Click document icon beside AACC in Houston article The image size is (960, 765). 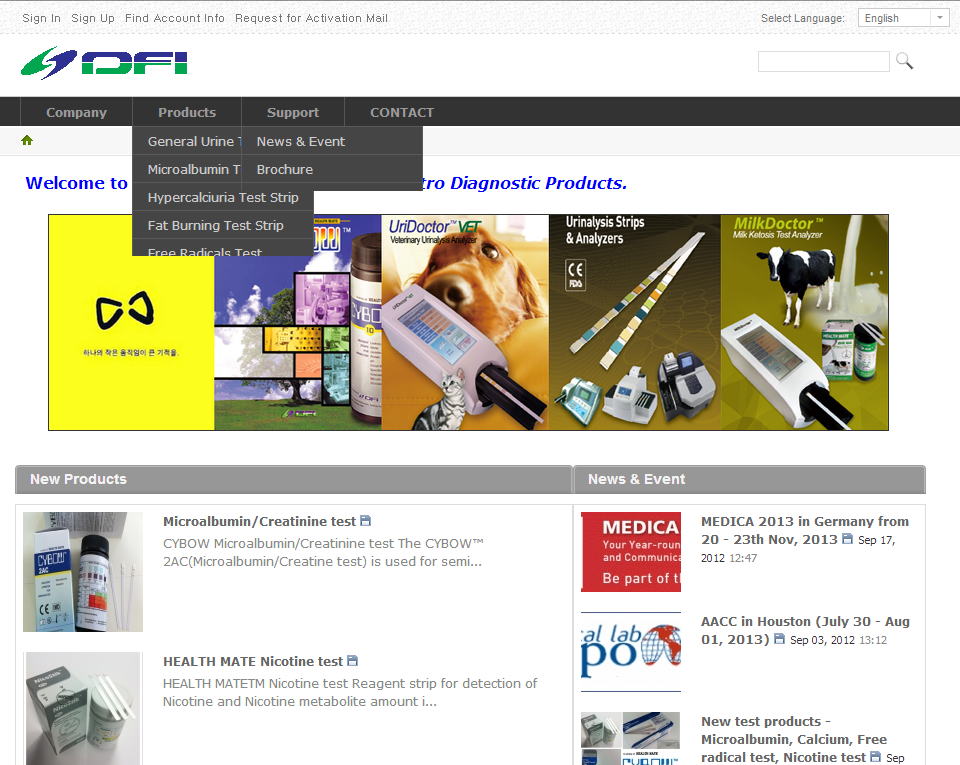779,639
